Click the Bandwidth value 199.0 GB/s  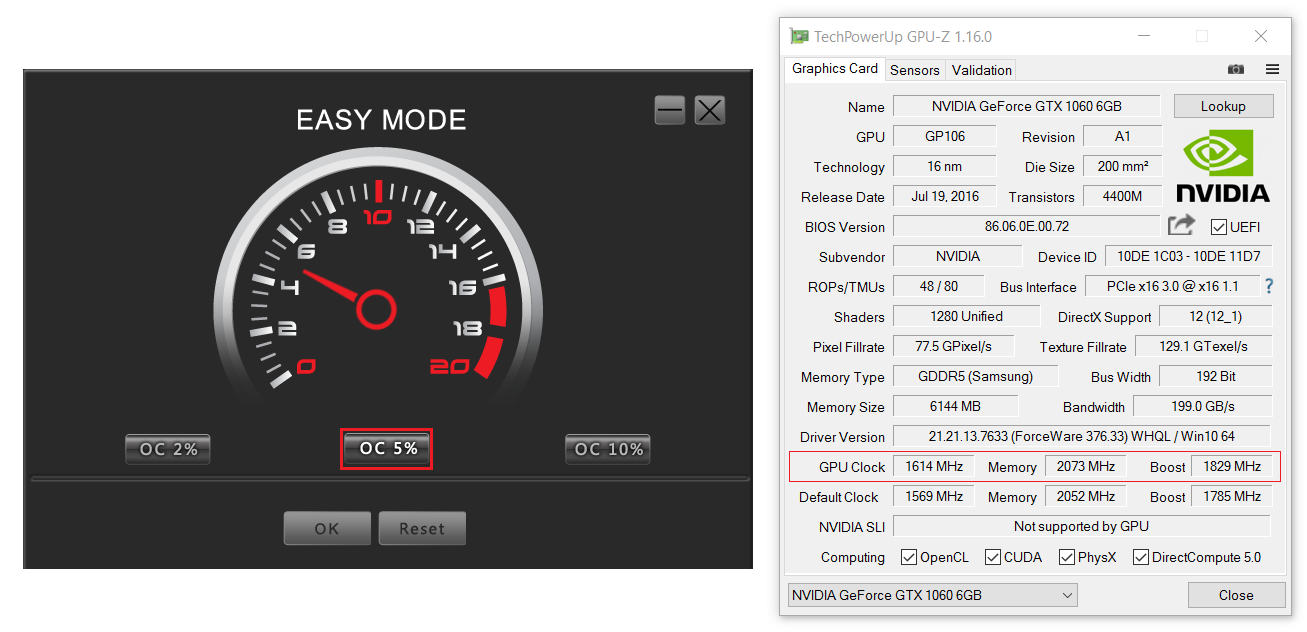coord(1203,406)
